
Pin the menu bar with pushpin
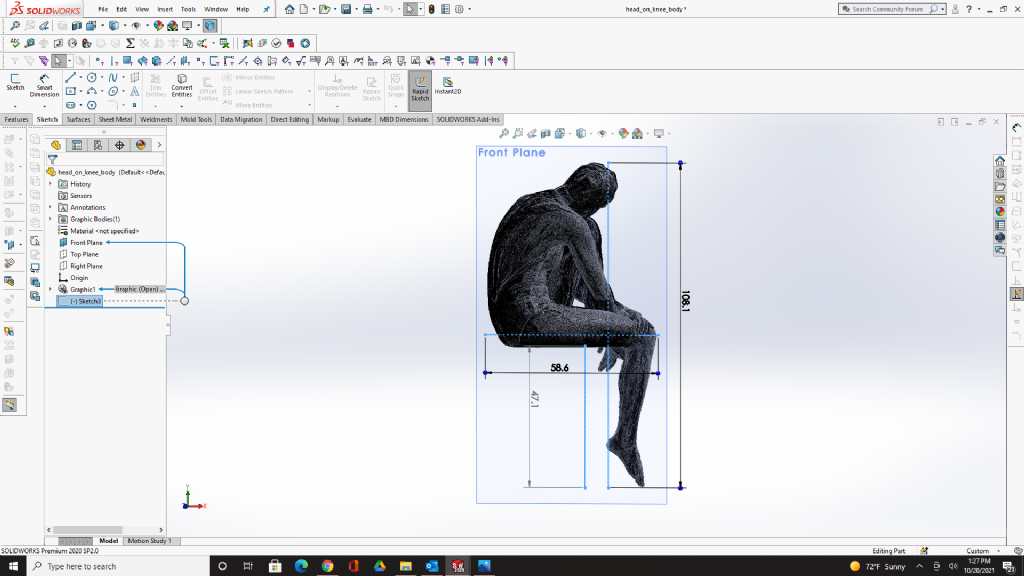pyautogui.click(x=266, y=9)
